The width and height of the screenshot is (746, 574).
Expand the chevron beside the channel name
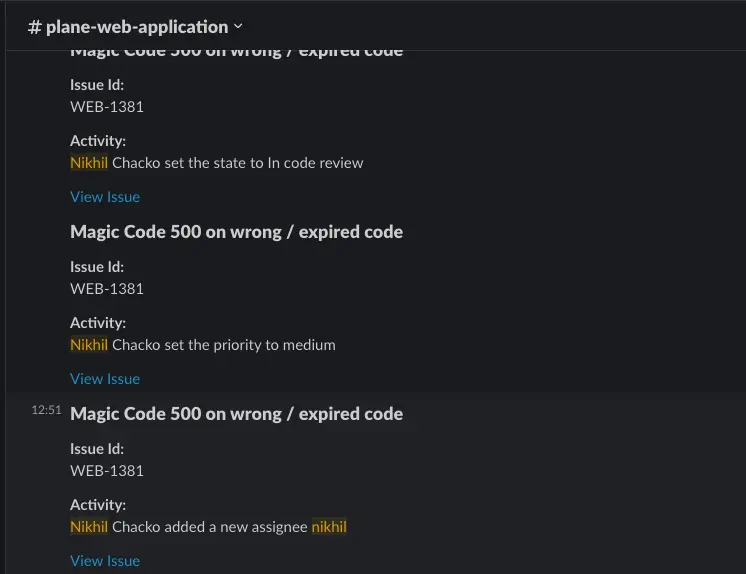pos(238,27)
